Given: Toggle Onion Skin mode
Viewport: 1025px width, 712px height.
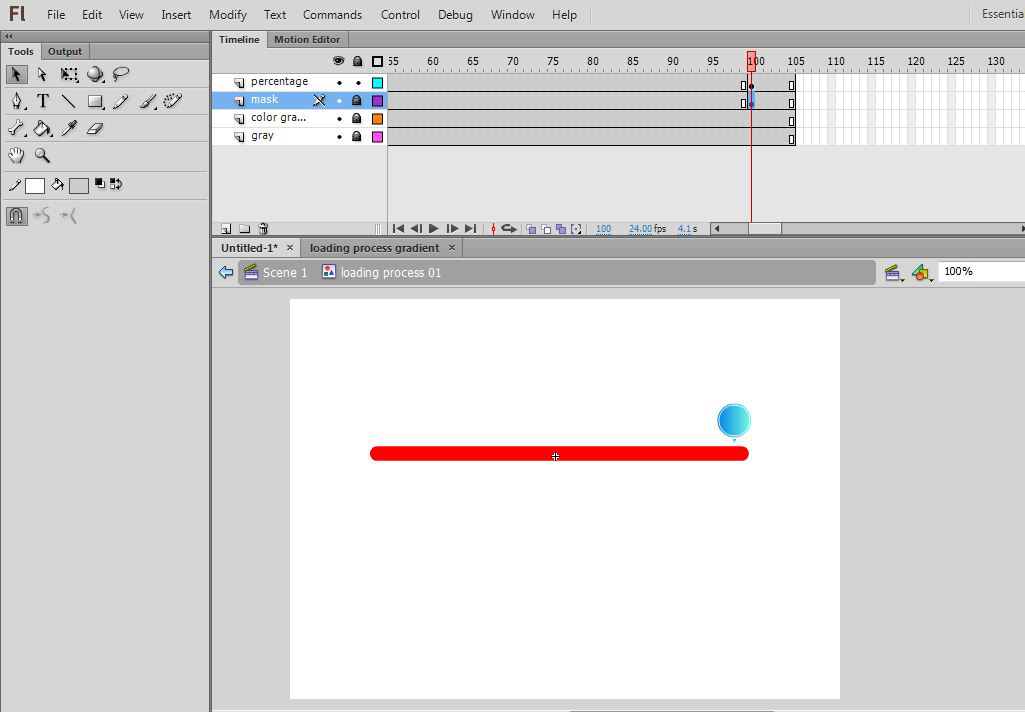Looking at the screenshot, I should pos(531,229).
